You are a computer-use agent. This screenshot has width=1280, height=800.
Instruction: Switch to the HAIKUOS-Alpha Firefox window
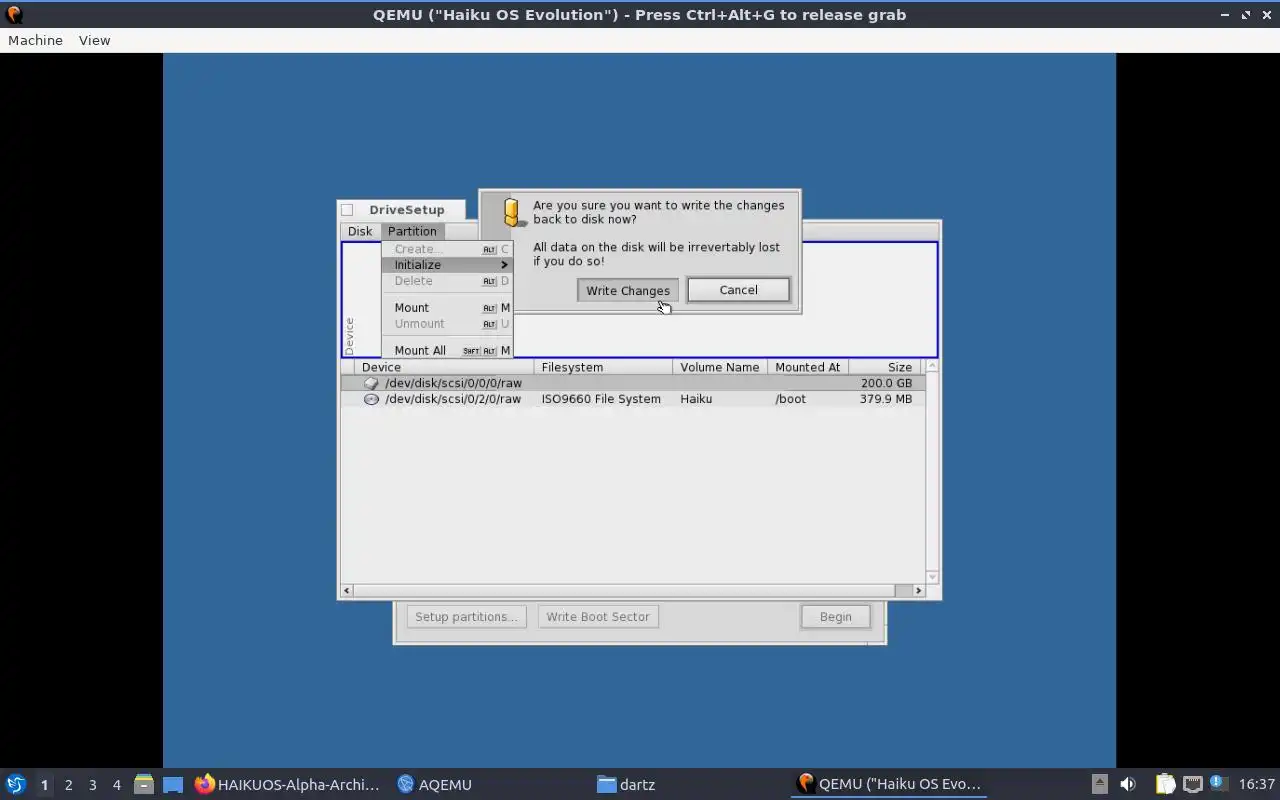(x=288, y=785)
